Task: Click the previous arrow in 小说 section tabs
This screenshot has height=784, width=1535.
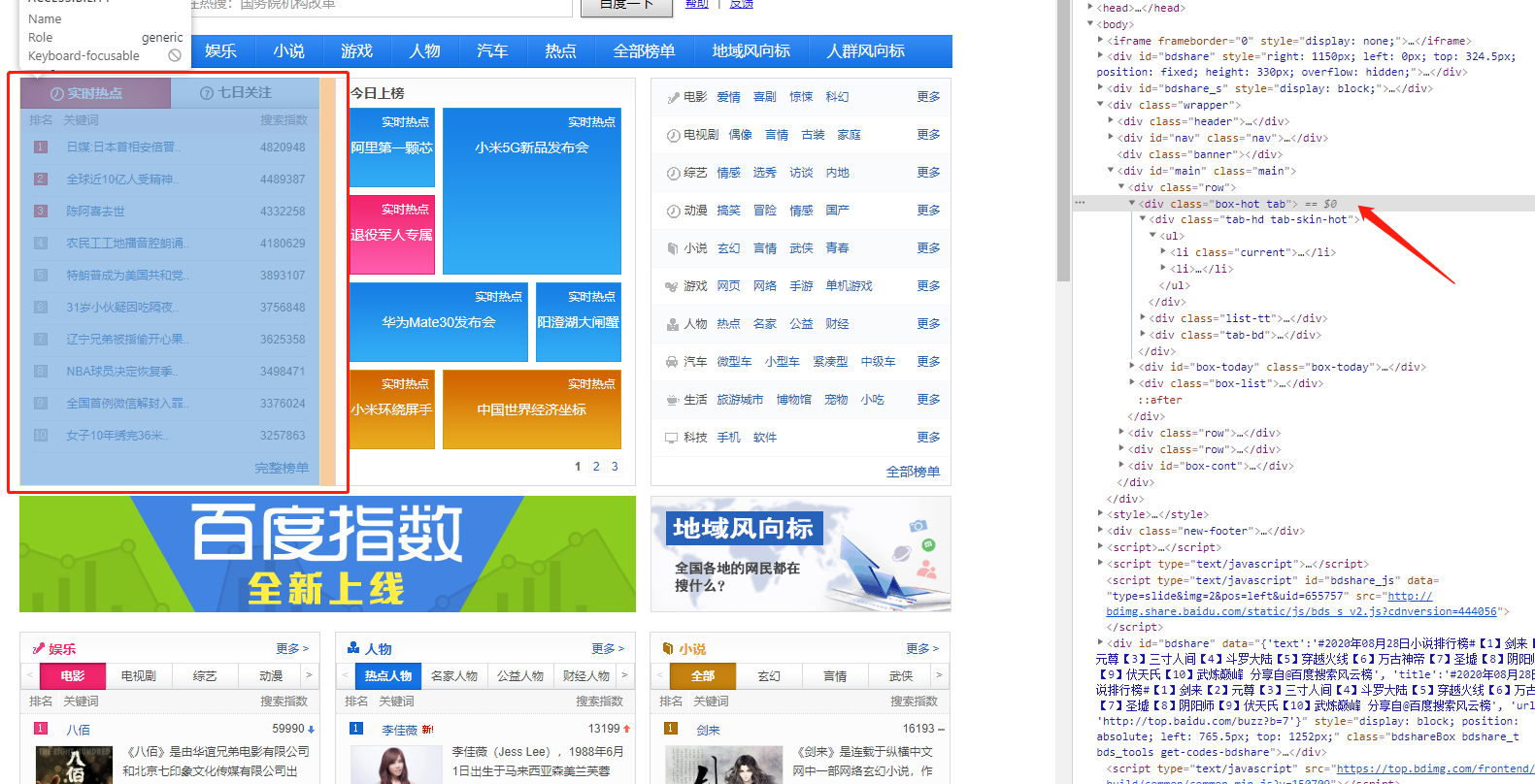Action: point(660,675)
